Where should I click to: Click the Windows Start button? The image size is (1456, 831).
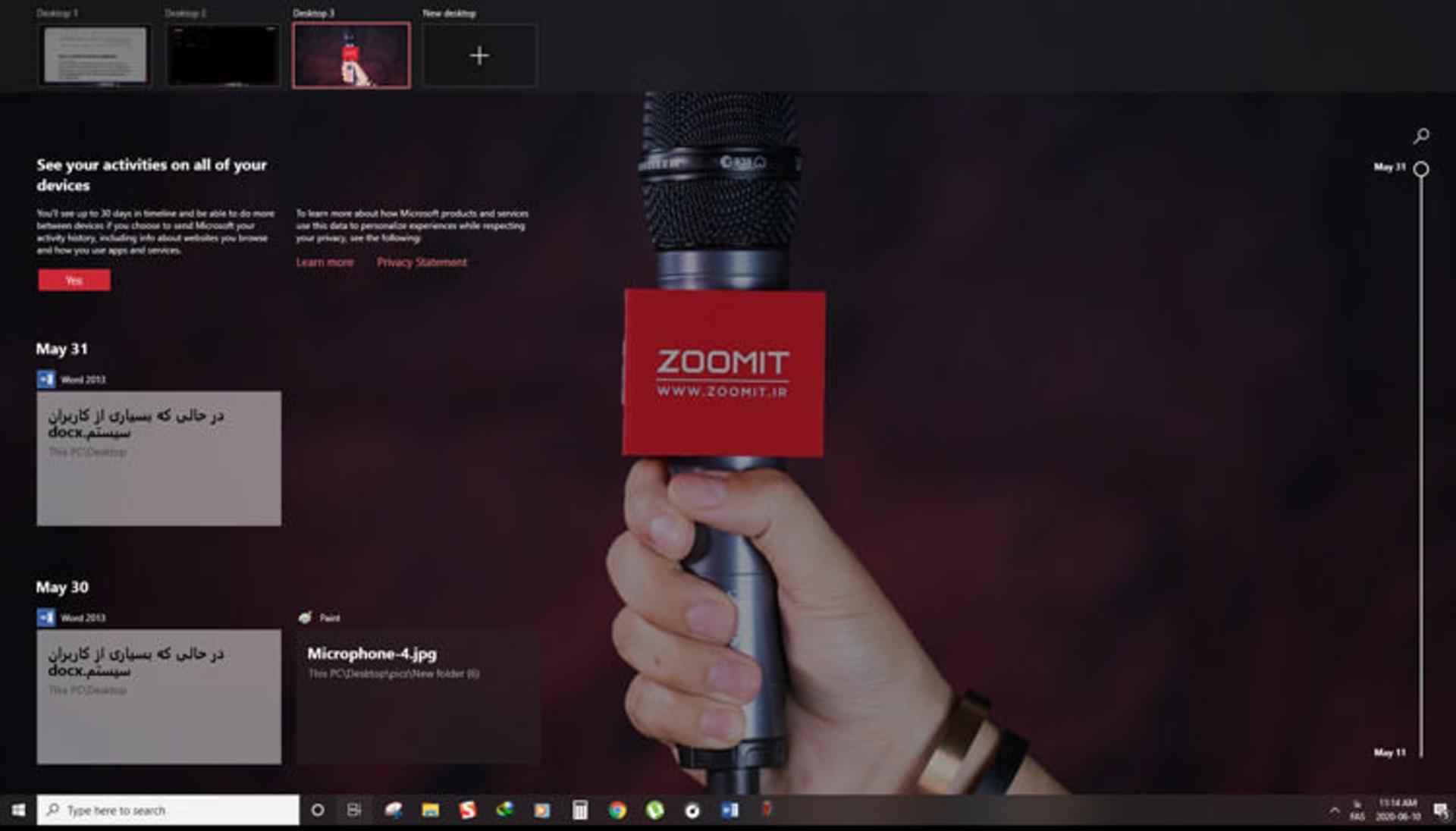point(18,811)
